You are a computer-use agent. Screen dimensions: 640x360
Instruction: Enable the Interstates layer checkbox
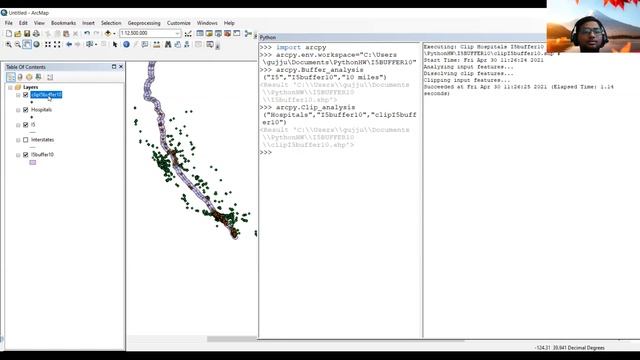click(26, 140)
